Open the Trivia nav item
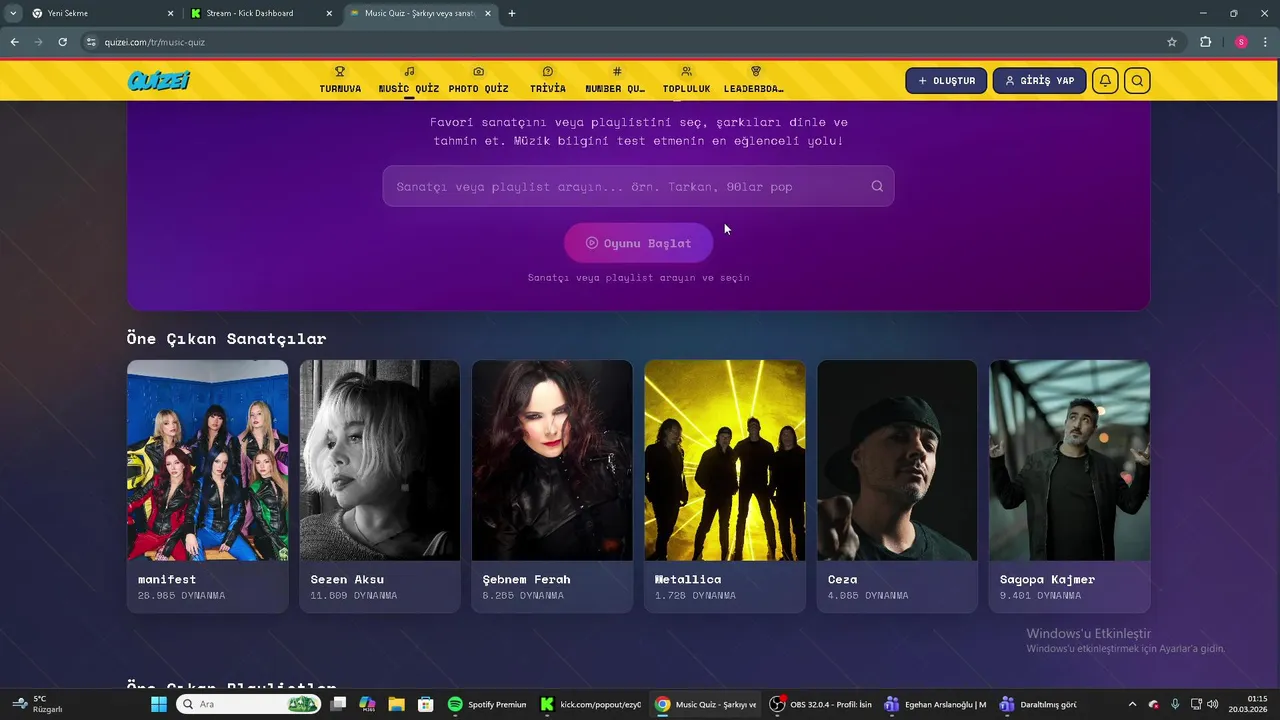The width and height of the screenshot is (1280, 720). pos(548,80)
